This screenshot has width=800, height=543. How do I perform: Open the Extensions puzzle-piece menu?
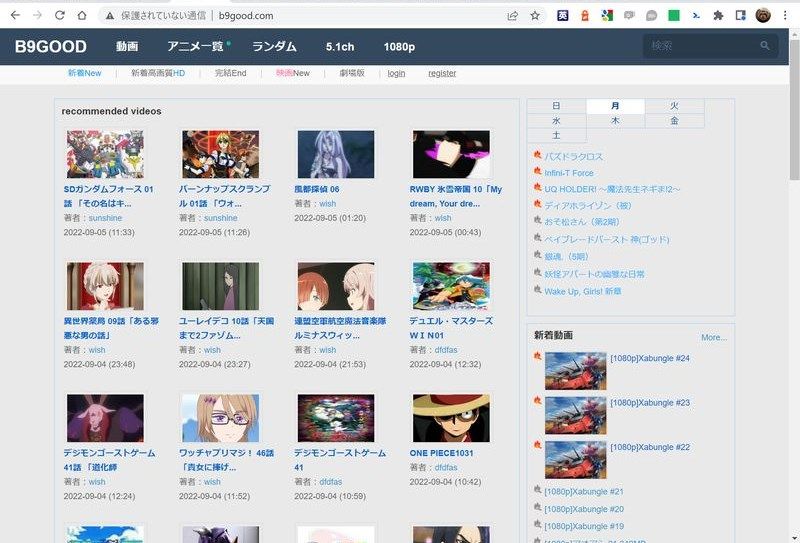coord(718,16)
